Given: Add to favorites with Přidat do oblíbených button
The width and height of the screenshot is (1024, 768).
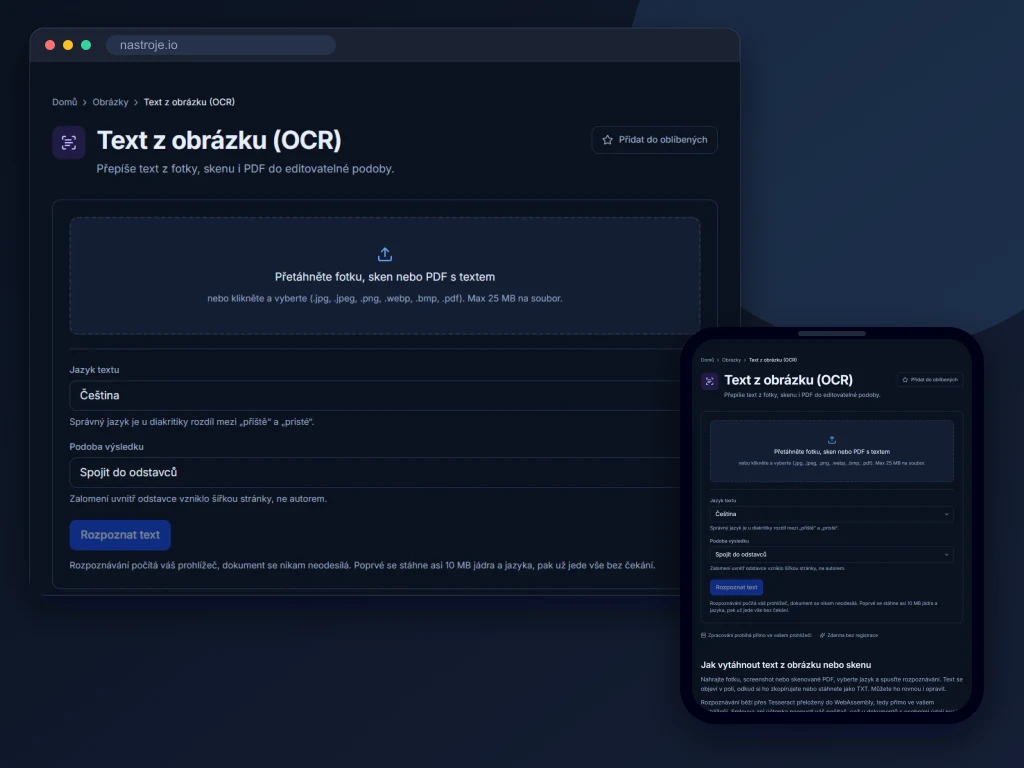Looking at the screenshot, I should 654,140.
